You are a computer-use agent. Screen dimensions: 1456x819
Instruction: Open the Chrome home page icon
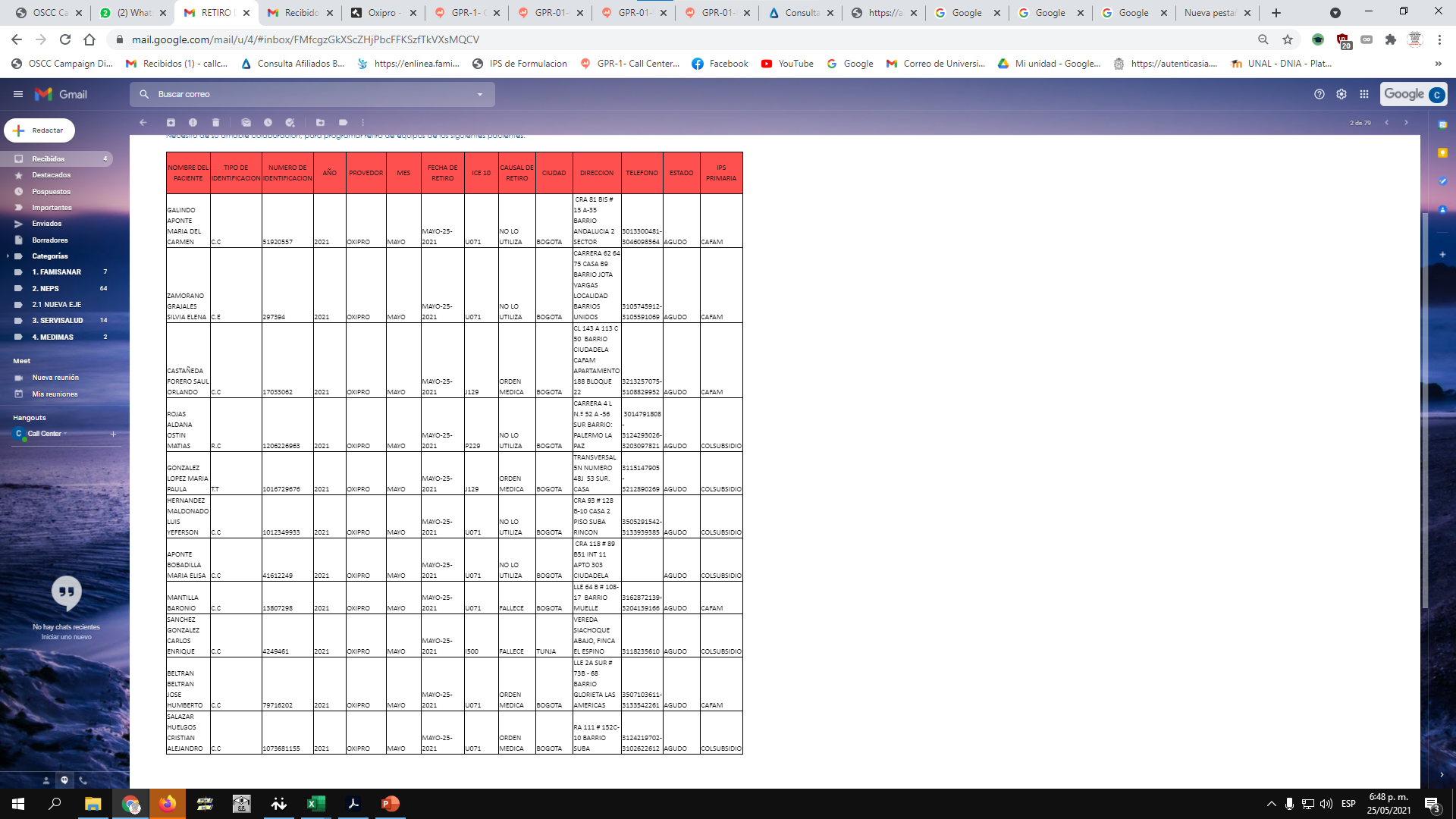[x=89, y=39]
